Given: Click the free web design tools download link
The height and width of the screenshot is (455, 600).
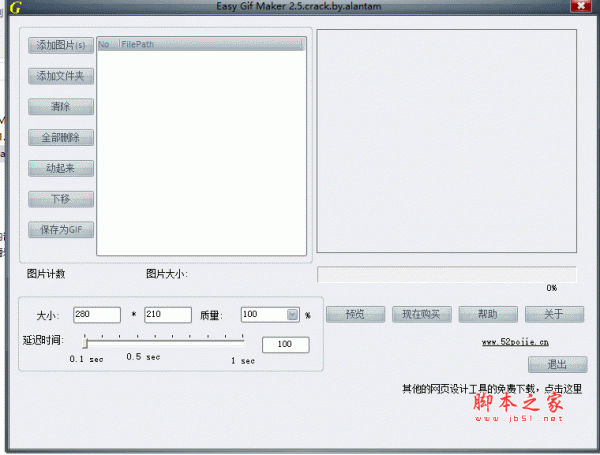Looking at the screenshot, I should [492, 389].
